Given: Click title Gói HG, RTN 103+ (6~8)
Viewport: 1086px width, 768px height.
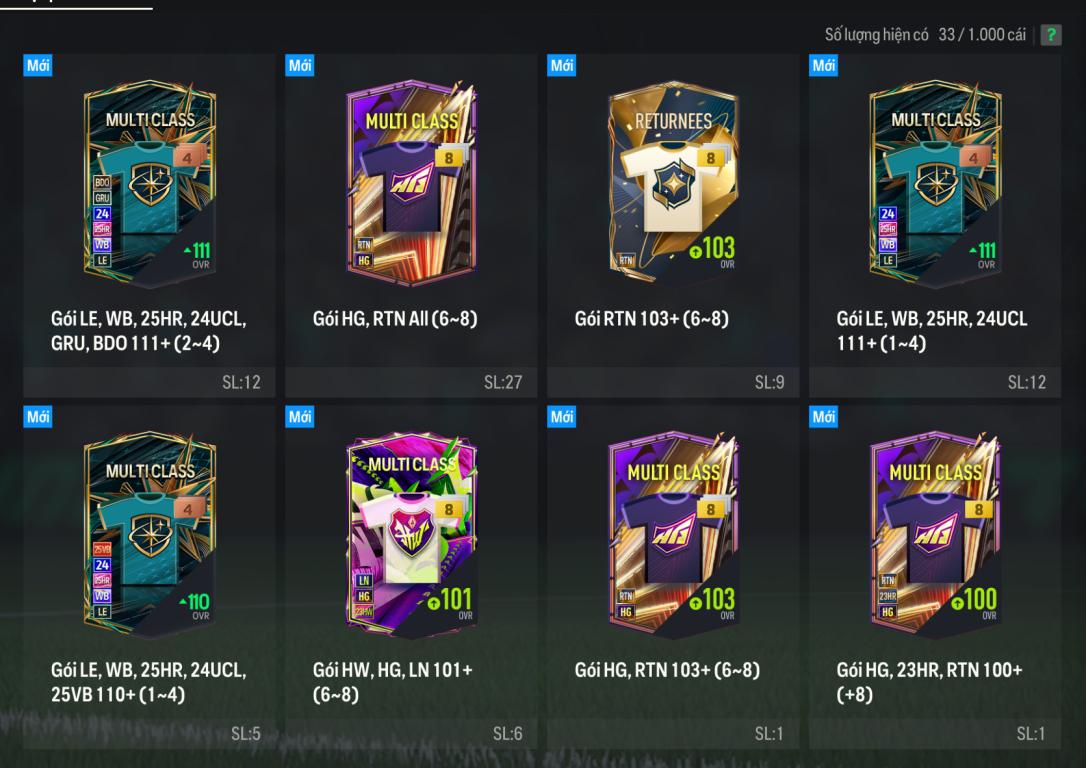Looking at the screenshot, I should [x=667, y=670].
